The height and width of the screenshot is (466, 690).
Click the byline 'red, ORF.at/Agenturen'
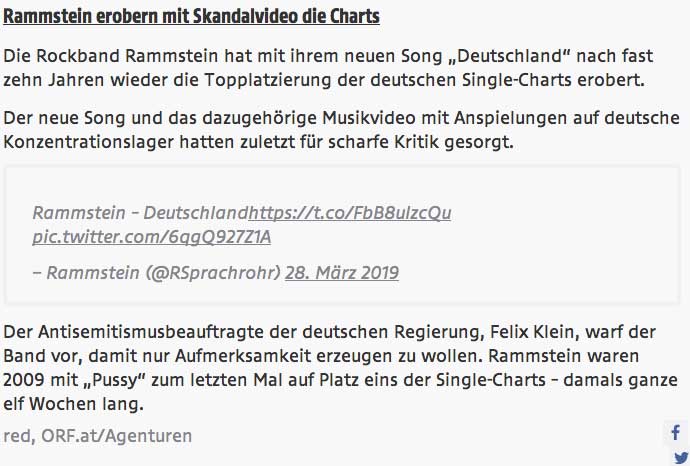pyautogui.click(x=98, y=435)
